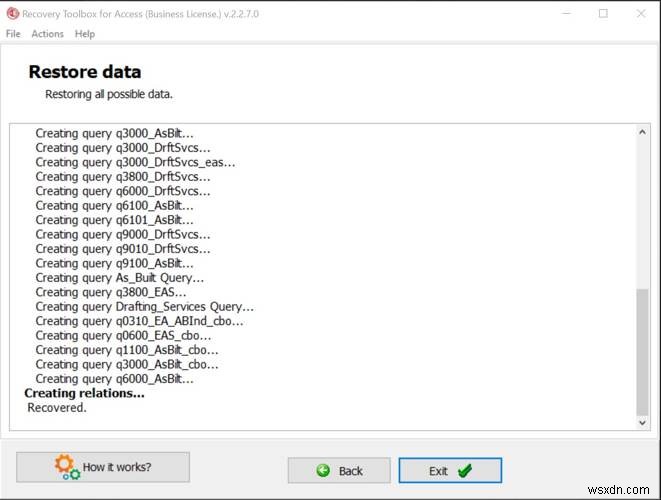Select log line 'Creating query q3000_AsBilt...'
The image size is (661, 500).
114,134
